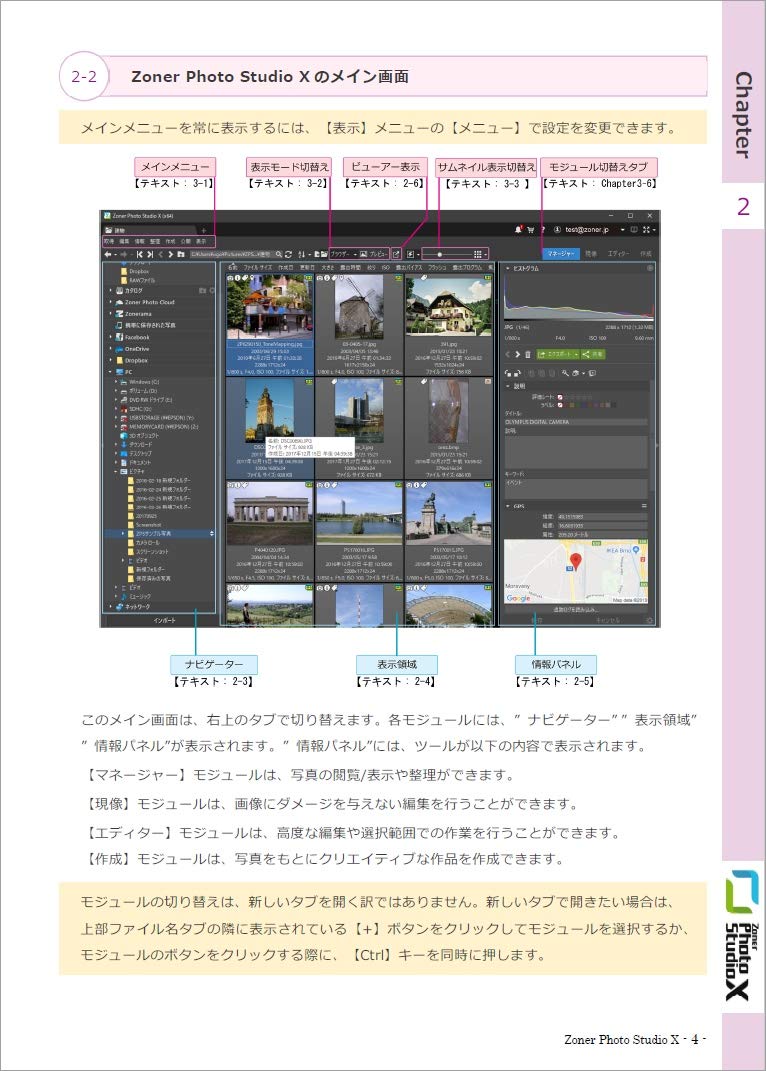This screenshot has width=766, height=1071.
Task: Click the title field OLYMPUS DIGITAL CAMERA
Action: pyautogui.click(x=575, y=422)
